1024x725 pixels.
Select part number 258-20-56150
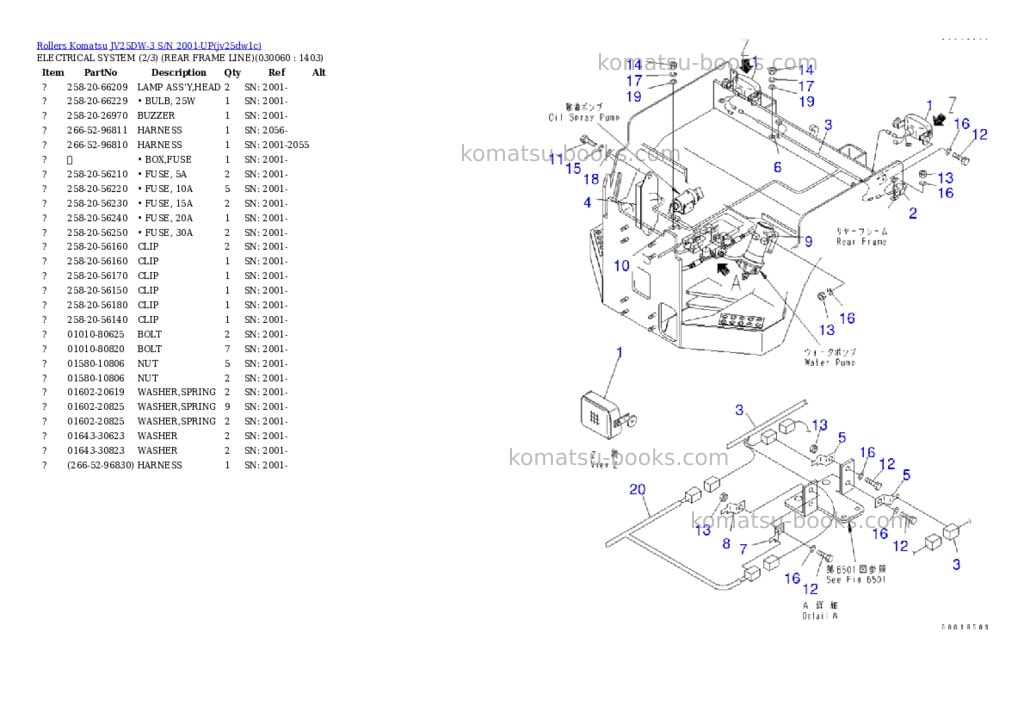click(97, 290)
